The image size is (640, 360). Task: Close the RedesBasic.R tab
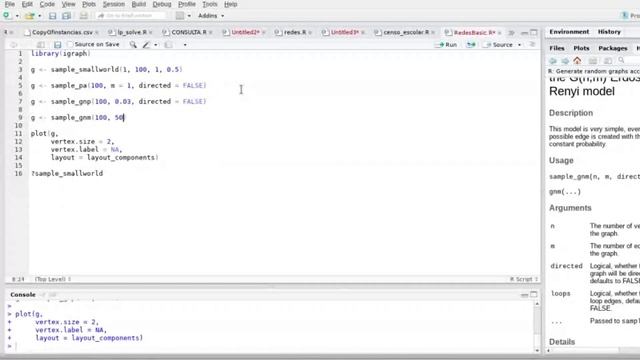pos(499,32)
